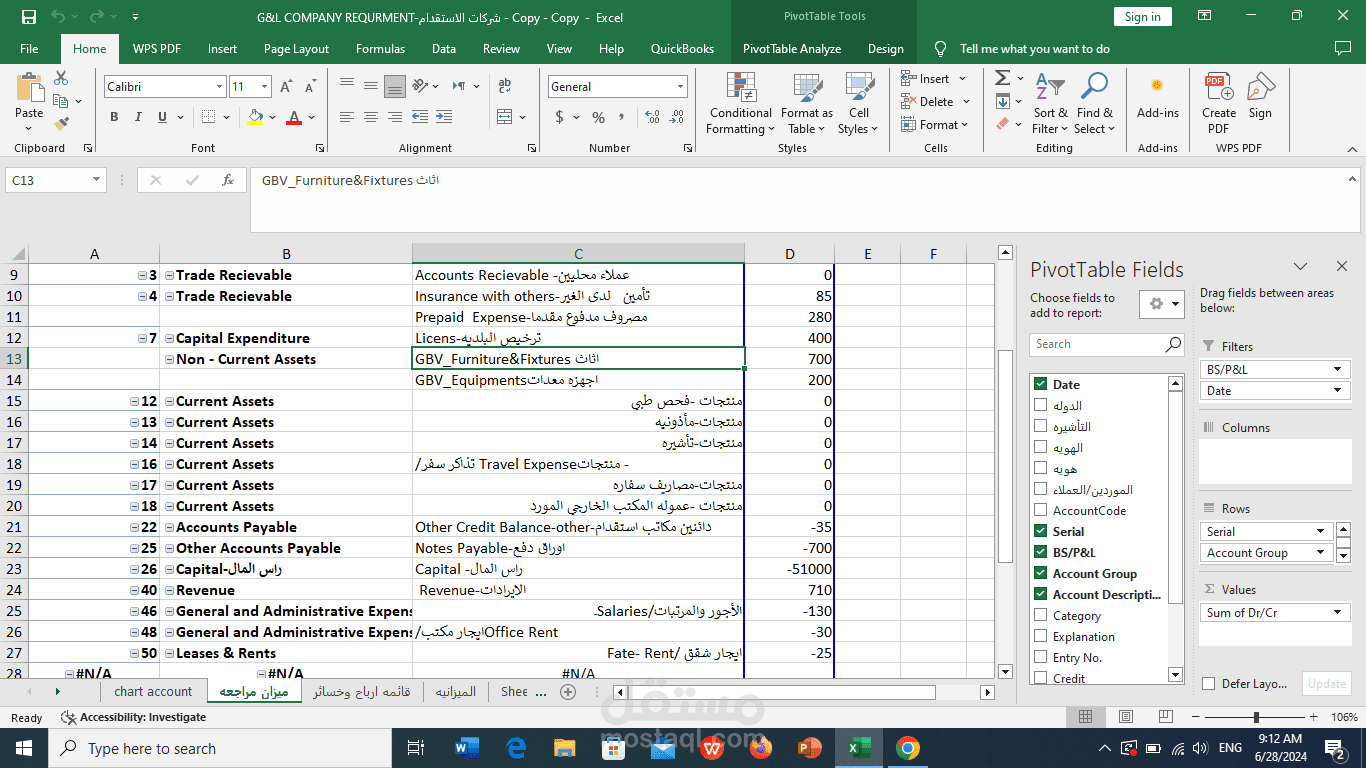Open Conditional Formatting
Viewport: 1366px width, 768px height.
[739, 103]
